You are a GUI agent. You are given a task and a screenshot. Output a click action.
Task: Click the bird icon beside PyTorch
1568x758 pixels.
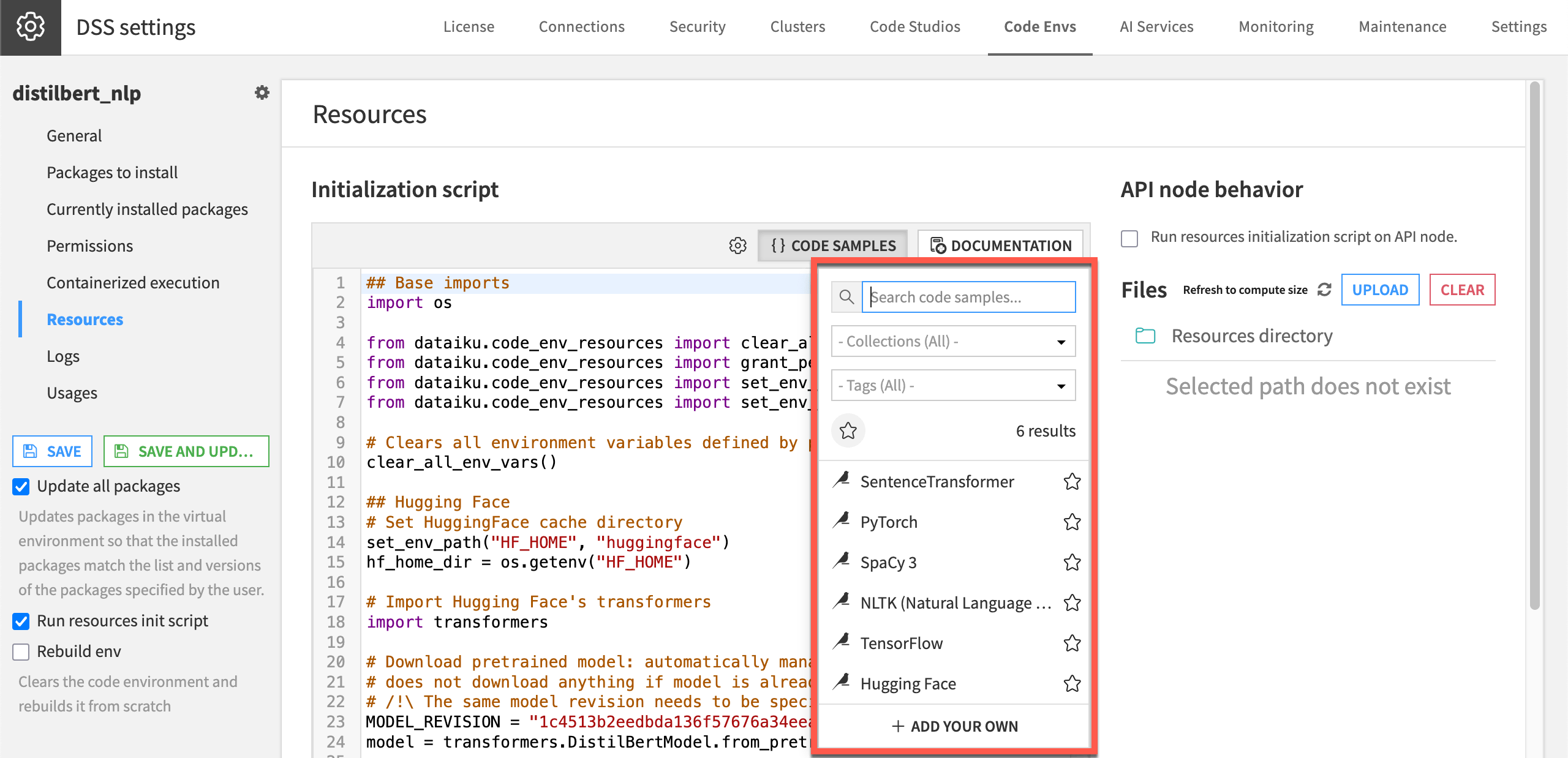pyautogui.click(x=842, y=520)
